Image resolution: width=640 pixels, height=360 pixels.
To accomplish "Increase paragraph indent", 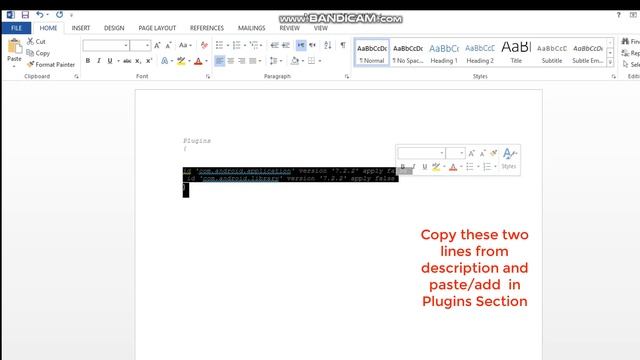I will (286, 45).
